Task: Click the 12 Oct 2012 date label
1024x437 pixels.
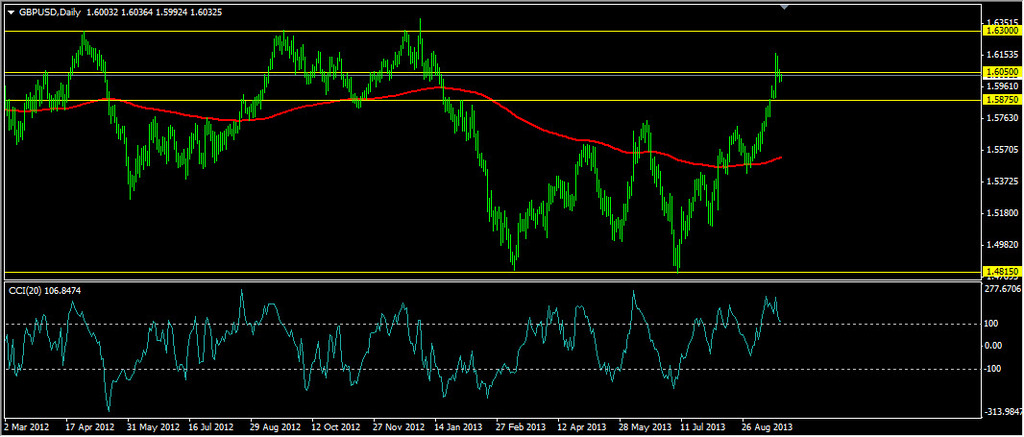Action: (337, 427)
